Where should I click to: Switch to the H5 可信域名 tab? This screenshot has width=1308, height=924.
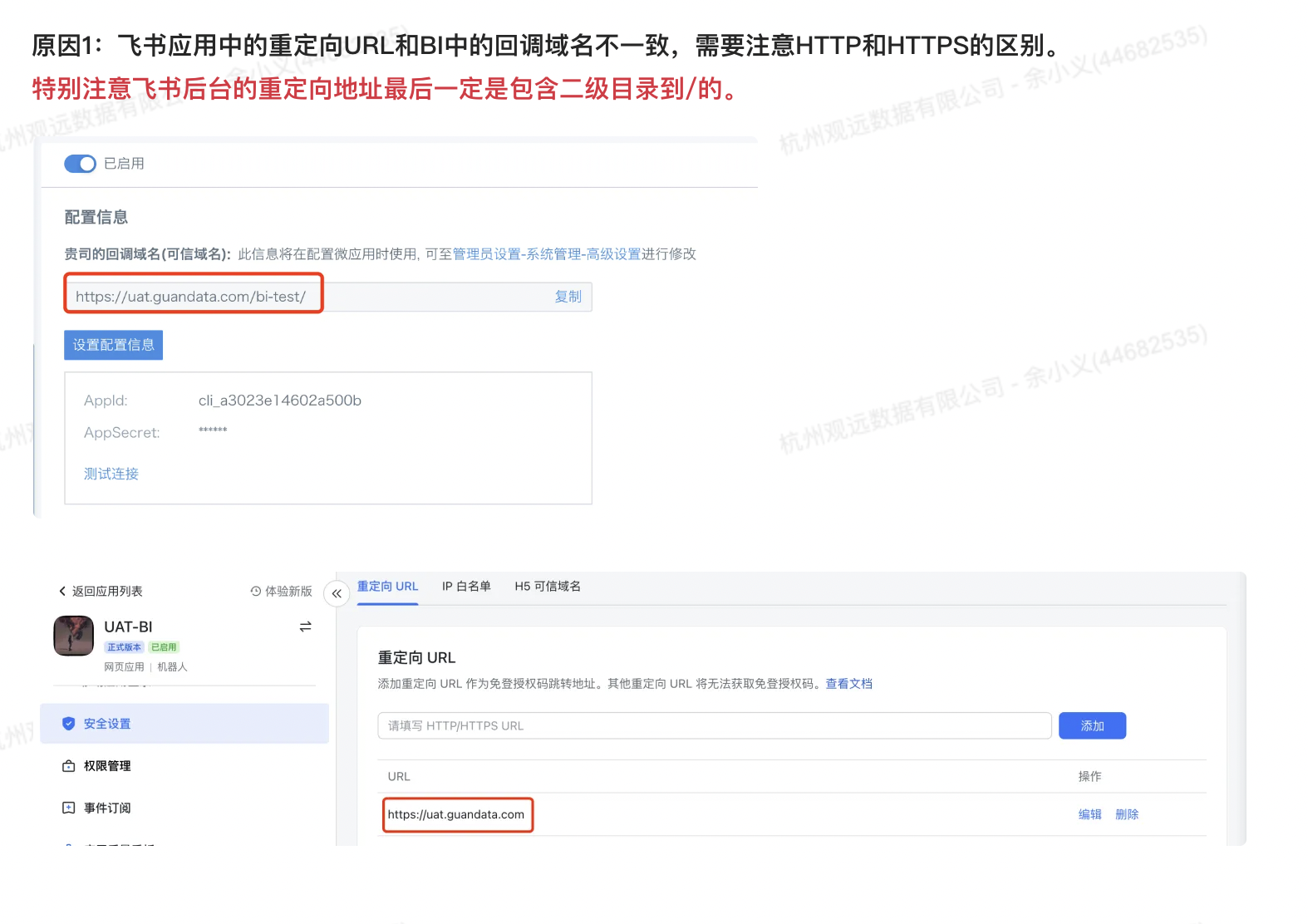click(x=548, y=587)
